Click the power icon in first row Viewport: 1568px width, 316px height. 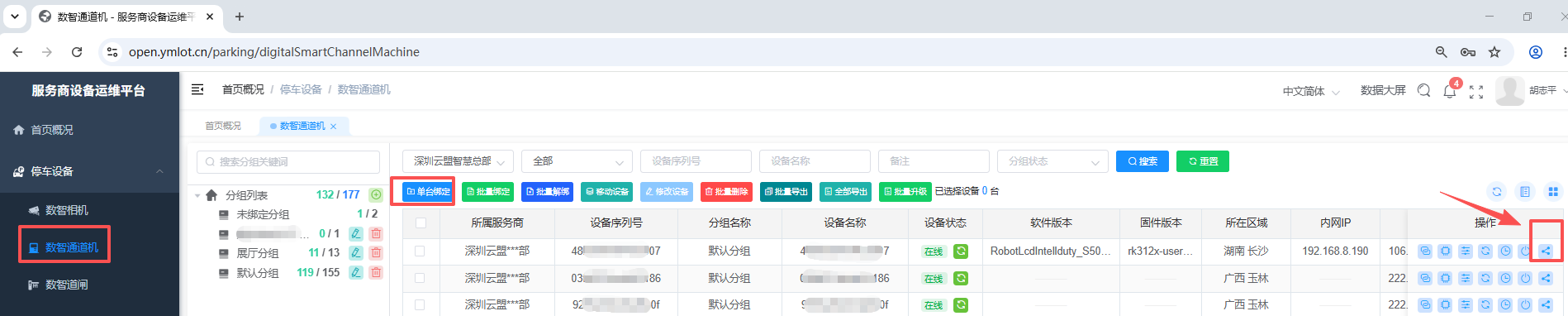tap(1525, 251)
